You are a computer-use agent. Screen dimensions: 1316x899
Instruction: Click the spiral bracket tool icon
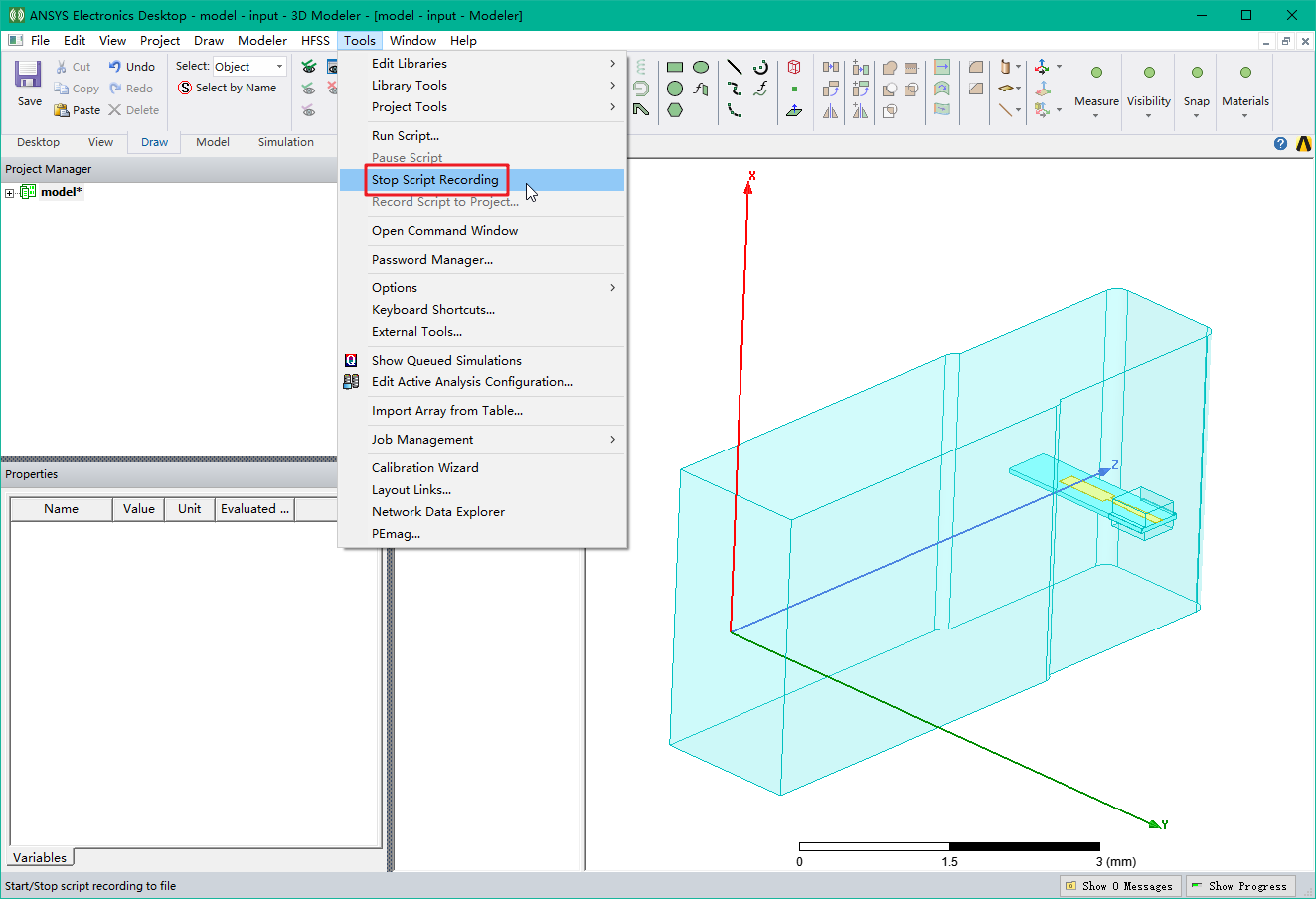coord(640,89)
